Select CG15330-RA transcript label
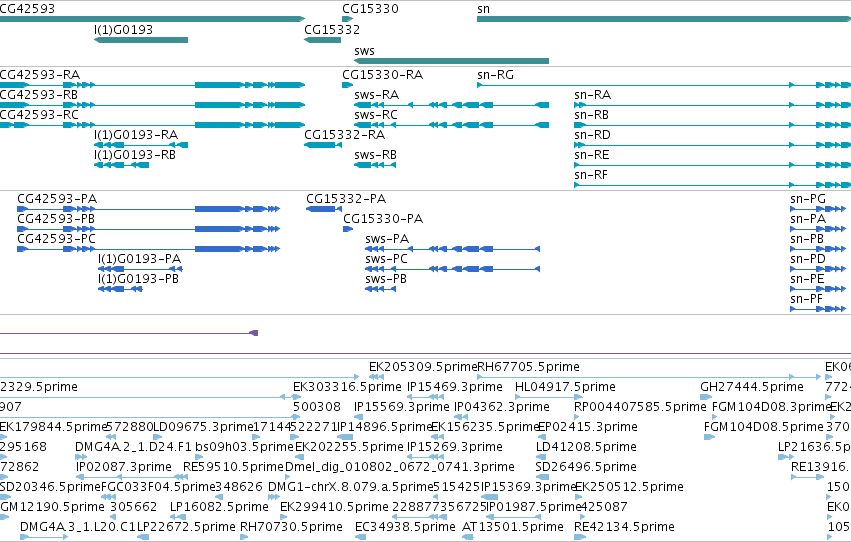 (x=382, y=75)
